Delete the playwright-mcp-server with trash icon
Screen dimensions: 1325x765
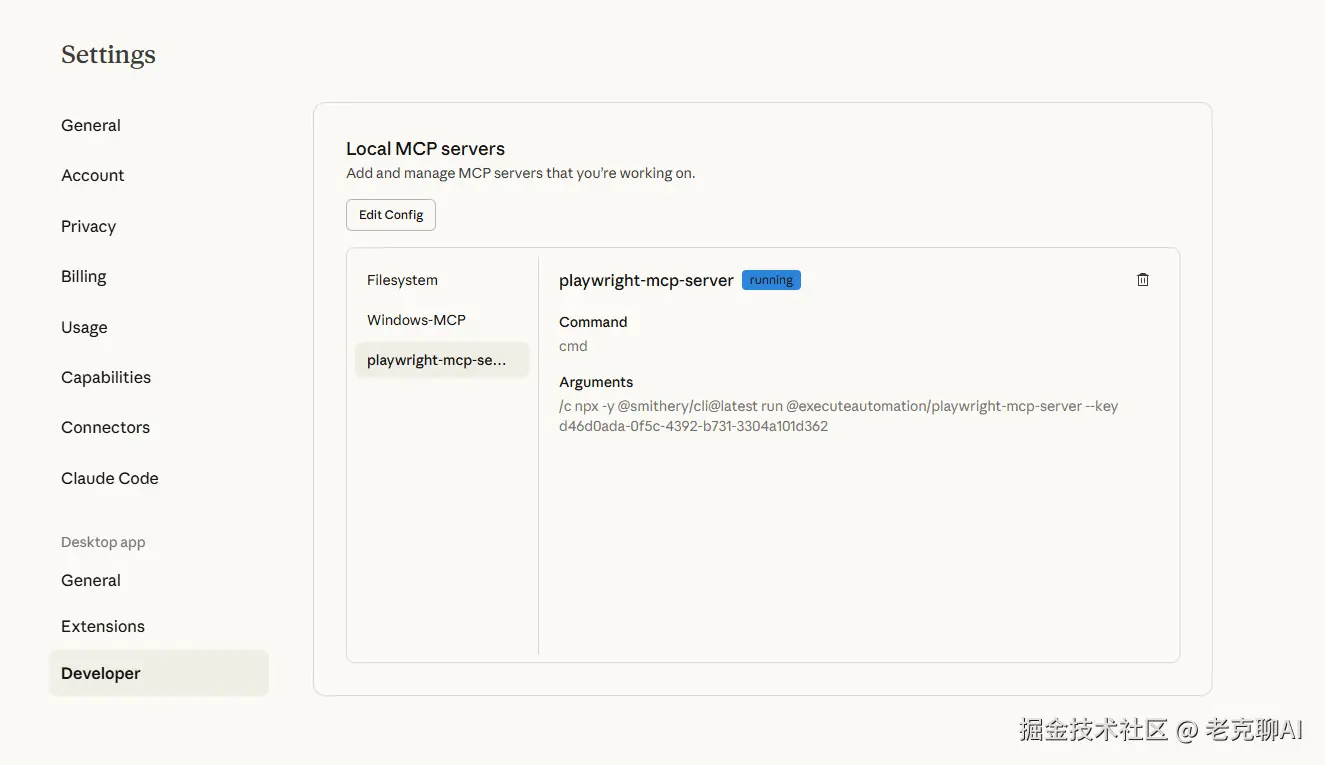pos(1143,280)
